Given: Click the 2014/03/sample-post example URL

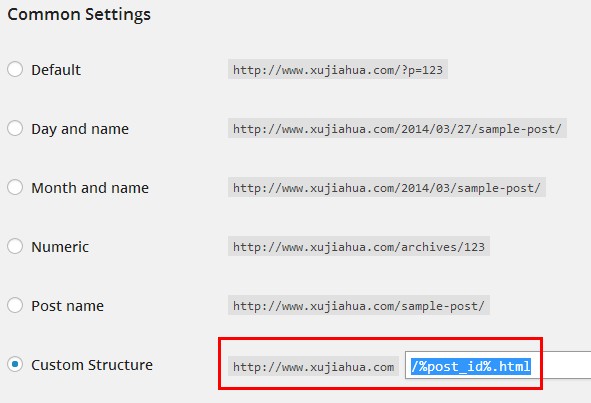Looking at the screenshot, I should (x=387, y=187).
